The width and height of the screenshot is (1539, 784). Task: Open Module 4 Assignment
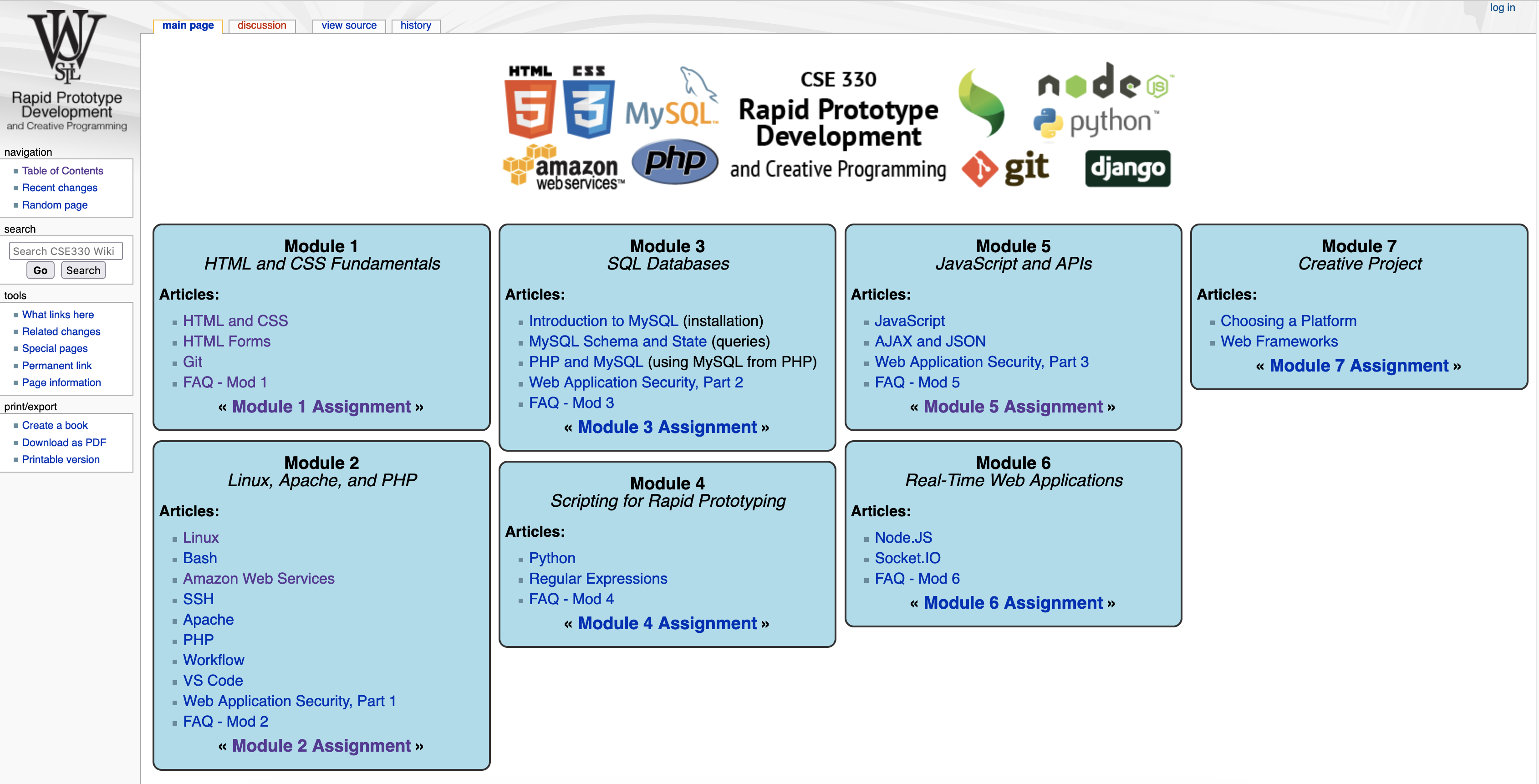coord(668,623)
